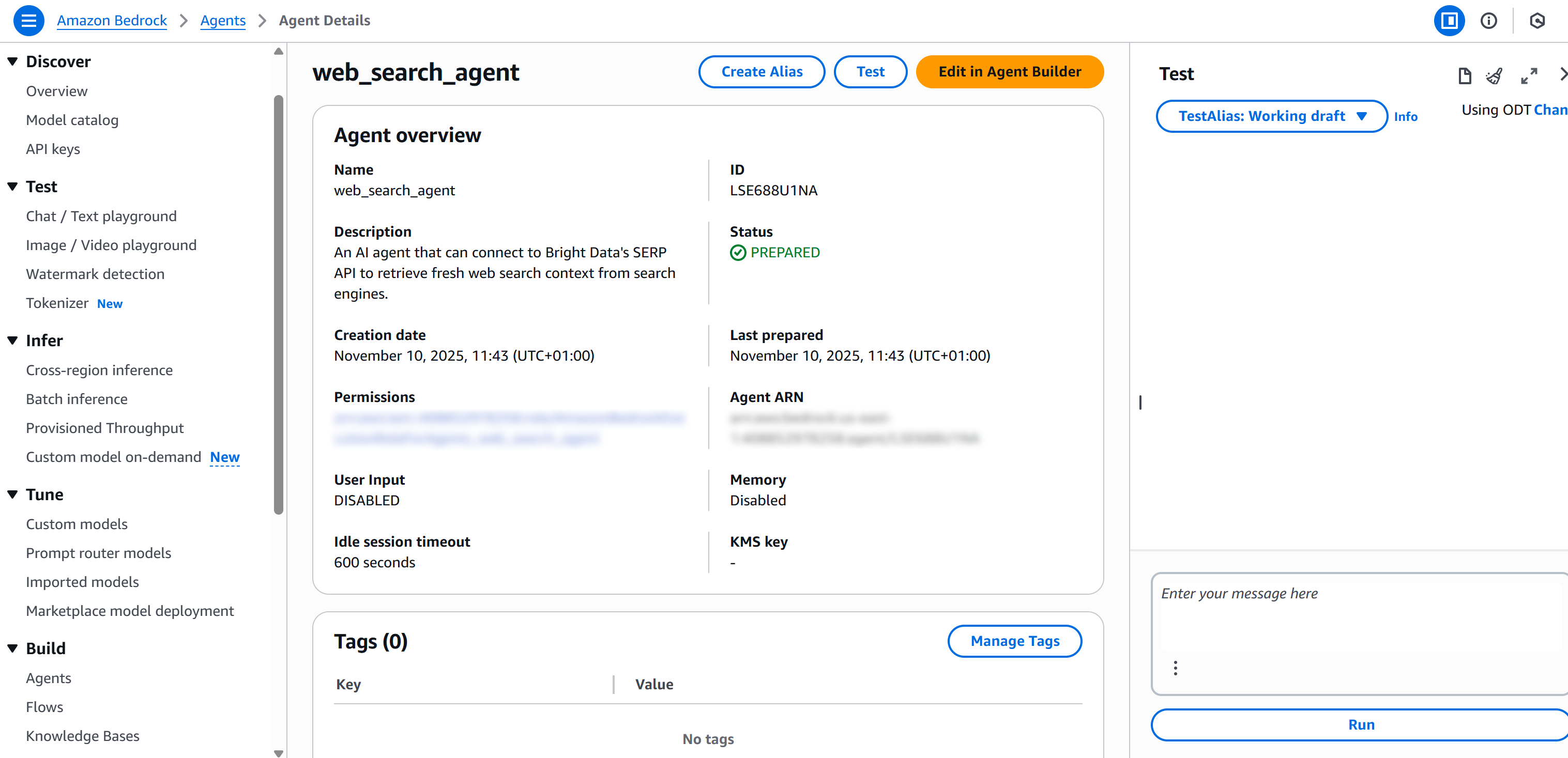
Task: Collapse the Infer section
Action: tap(13, 340)
